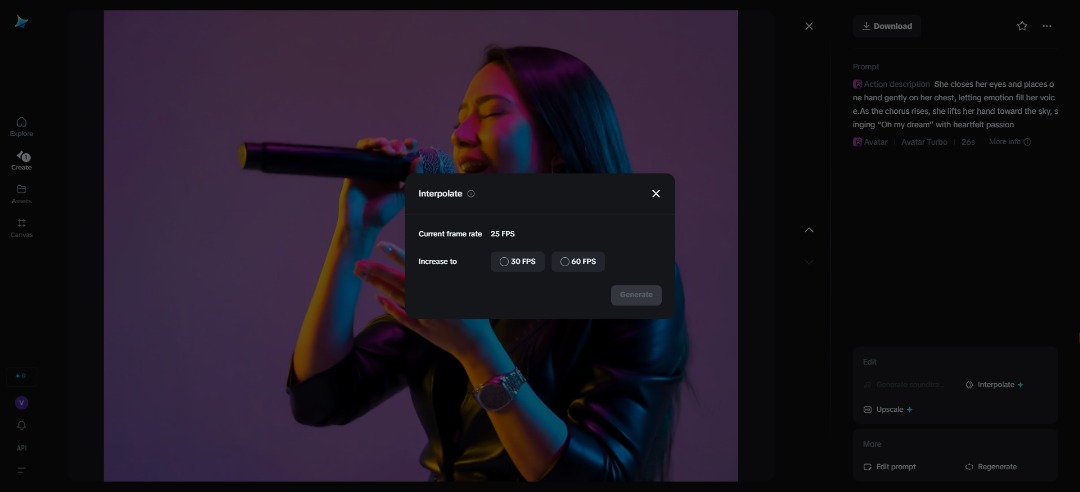1080x492 pixels.
Task: Open notifications bell in sidebar
Action: point(21,425)
